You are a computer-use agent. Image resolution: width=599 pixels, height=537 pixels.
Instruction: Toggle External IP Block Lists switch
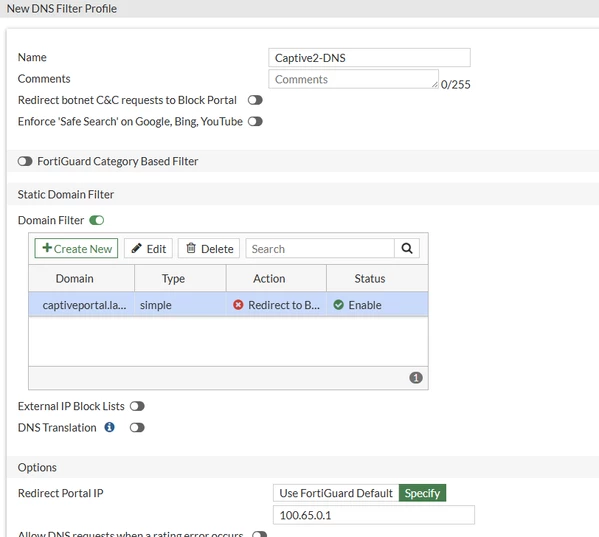(137, 406)
